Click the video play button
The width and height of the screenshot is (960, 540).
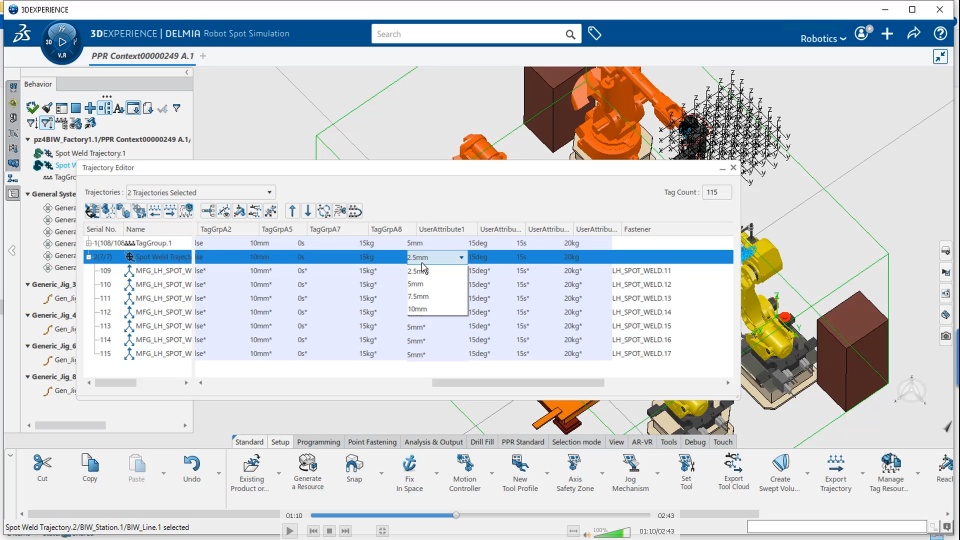(x=290, y=531)
